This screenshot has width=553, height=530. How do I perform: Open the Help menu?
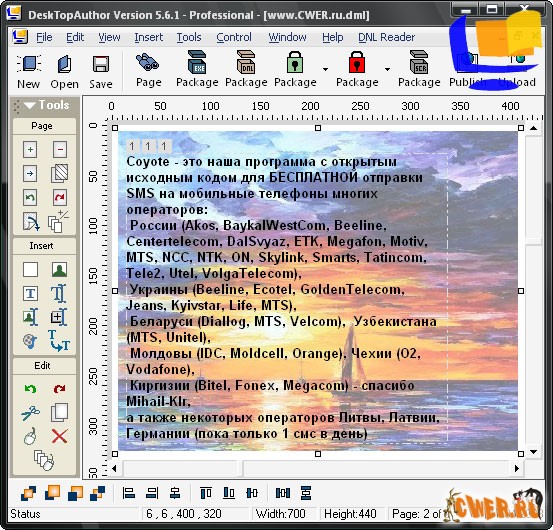coord(333,37)
